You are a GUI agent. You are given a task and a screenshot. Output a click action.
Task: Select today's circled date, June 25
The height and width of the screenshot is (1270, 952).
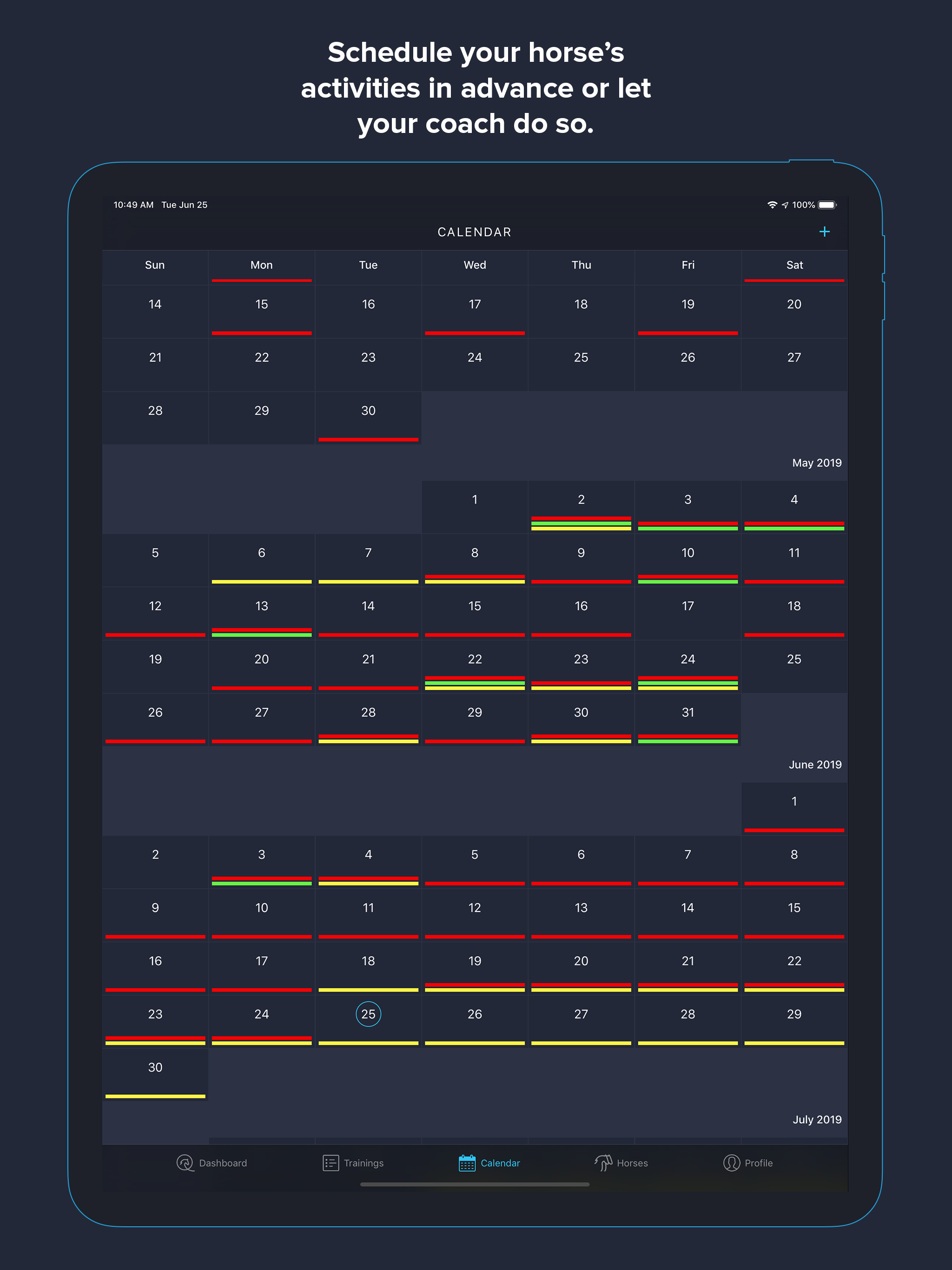[368, 1014]
